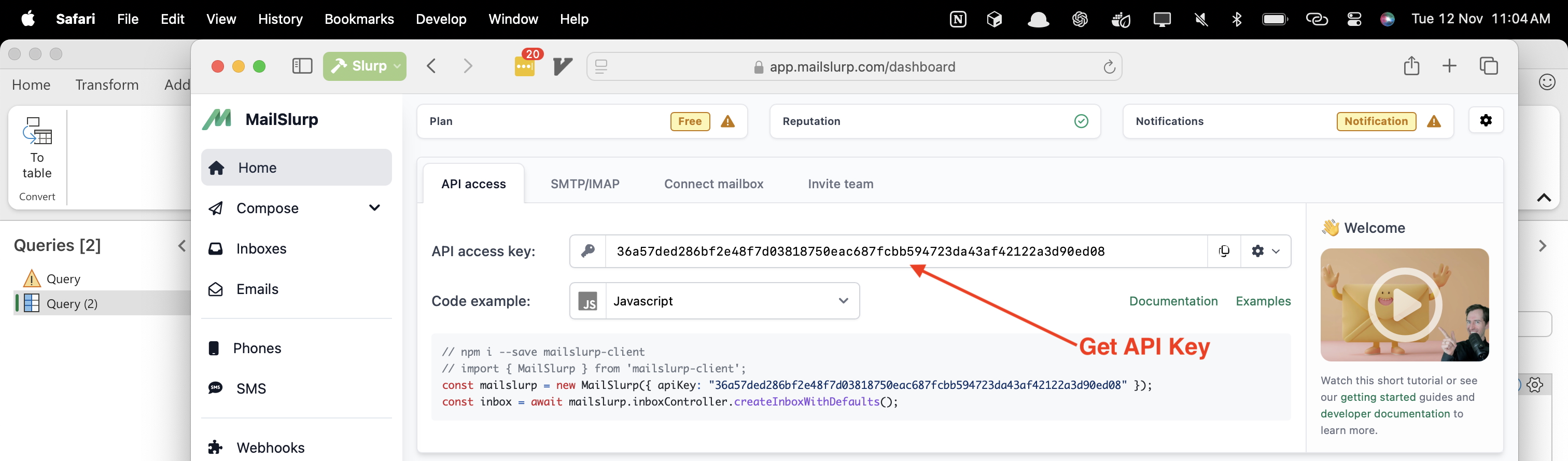Go forward in Safari

[x=468, y=66]
